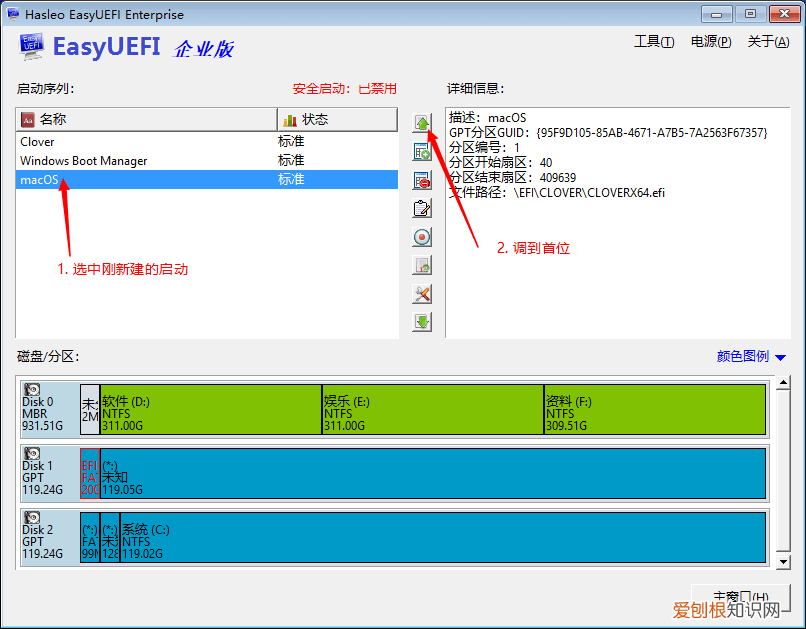This screenshot has width=806, height=629.
Task: Click the delete boot entry icon
Action: pyautogui.click(x=422, y=180)
